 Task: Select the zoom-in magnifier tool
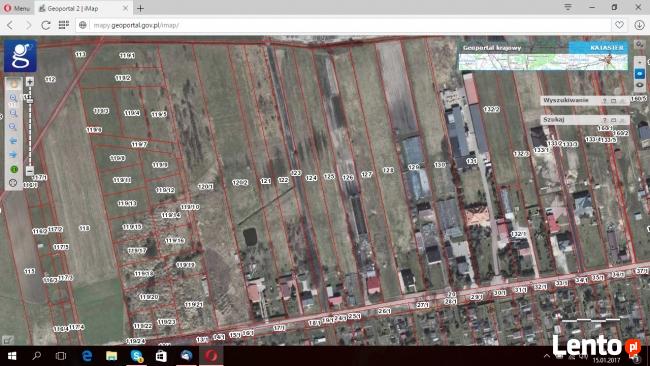coord(13,98)
